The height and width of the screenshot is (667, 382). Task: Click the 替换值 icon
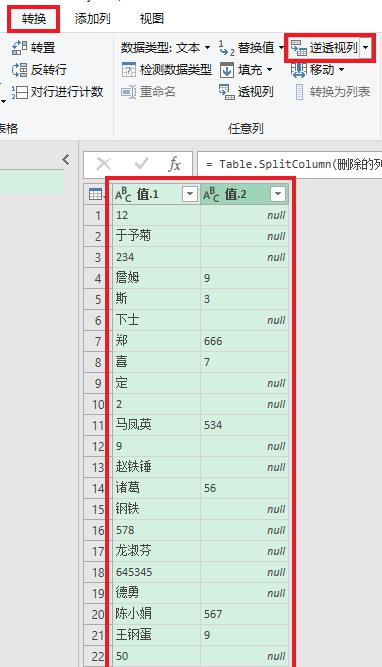click(x=227, y=48)
